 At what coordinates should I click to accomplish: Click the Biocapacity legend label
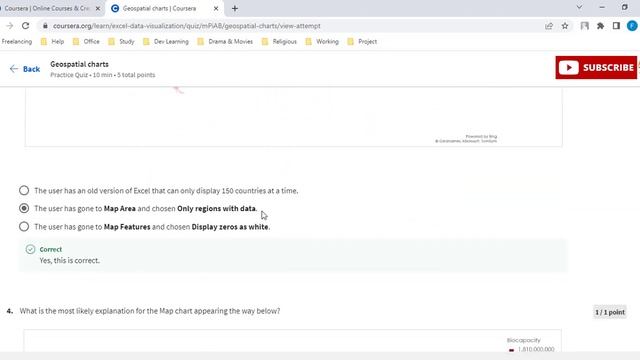[524, 340]
